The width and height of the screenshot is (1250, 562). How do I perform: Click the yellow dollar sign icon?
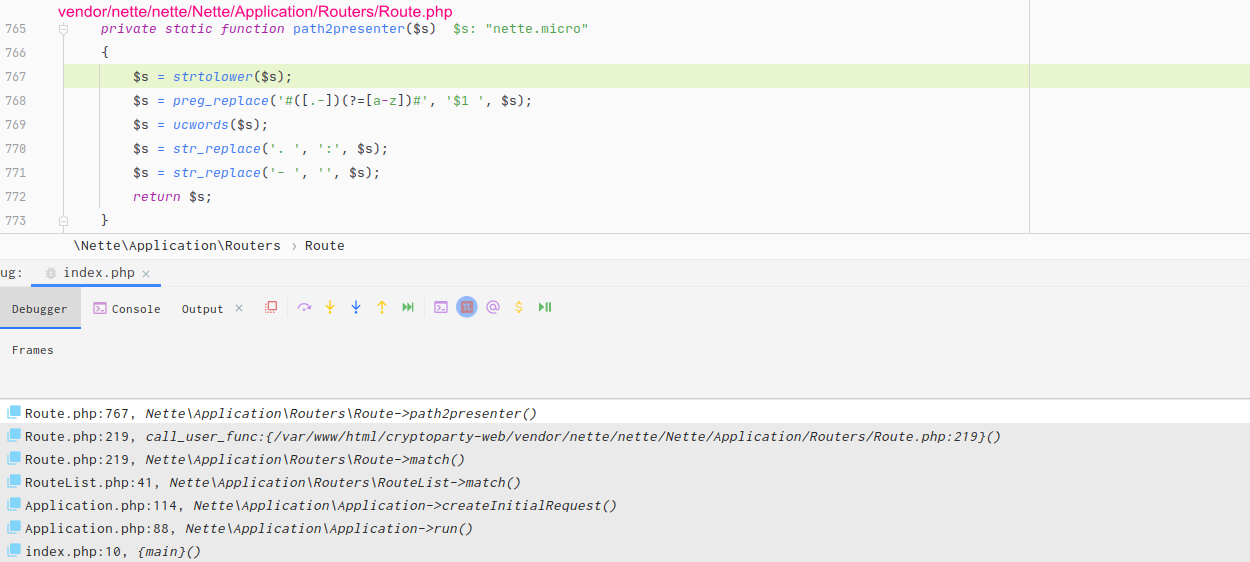pyautogui.click(x=519, y=308)
